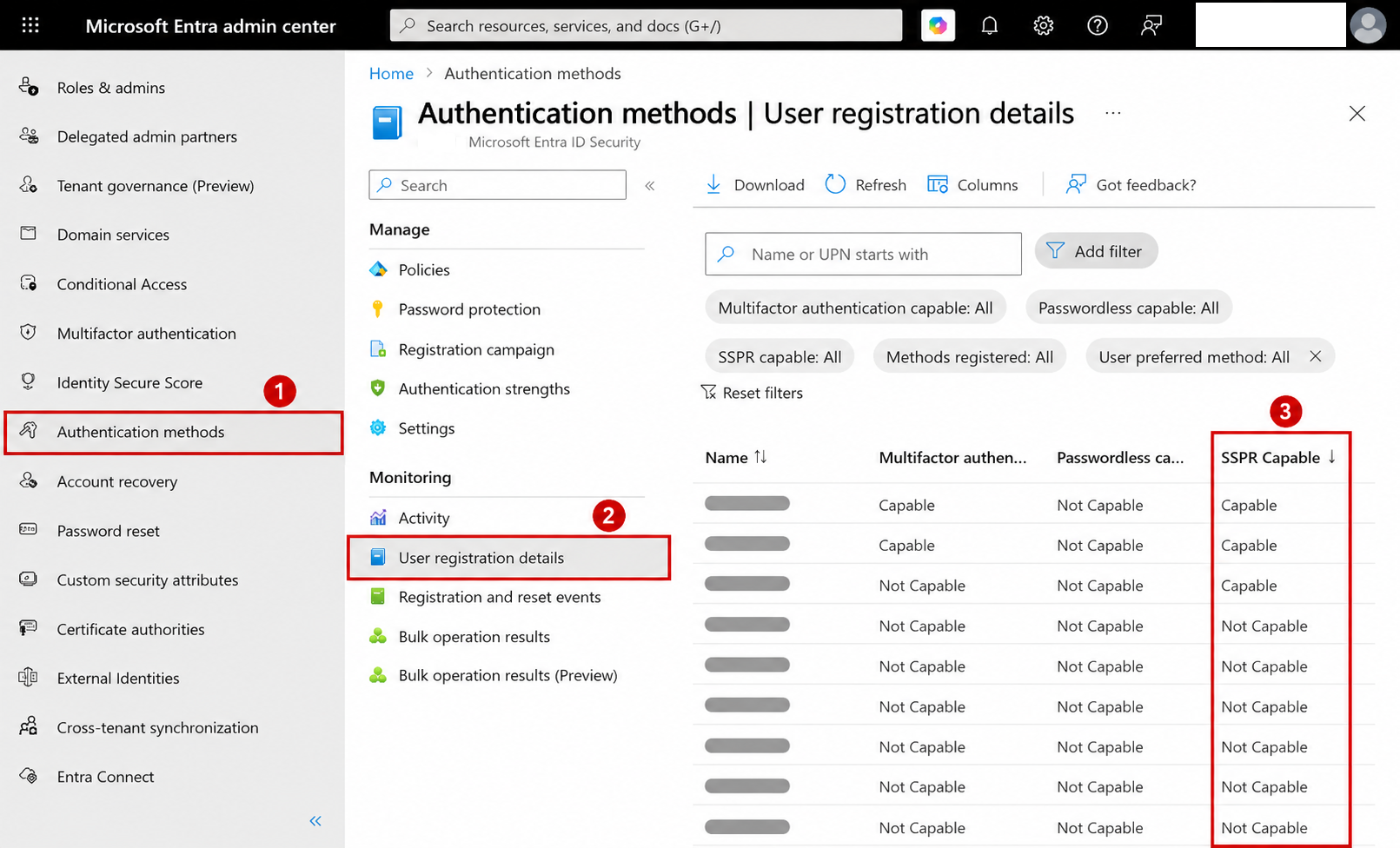The height and width of the screenshot is (848, 1400).
Task: Click the Roles & admins icon
Action: 29,87
